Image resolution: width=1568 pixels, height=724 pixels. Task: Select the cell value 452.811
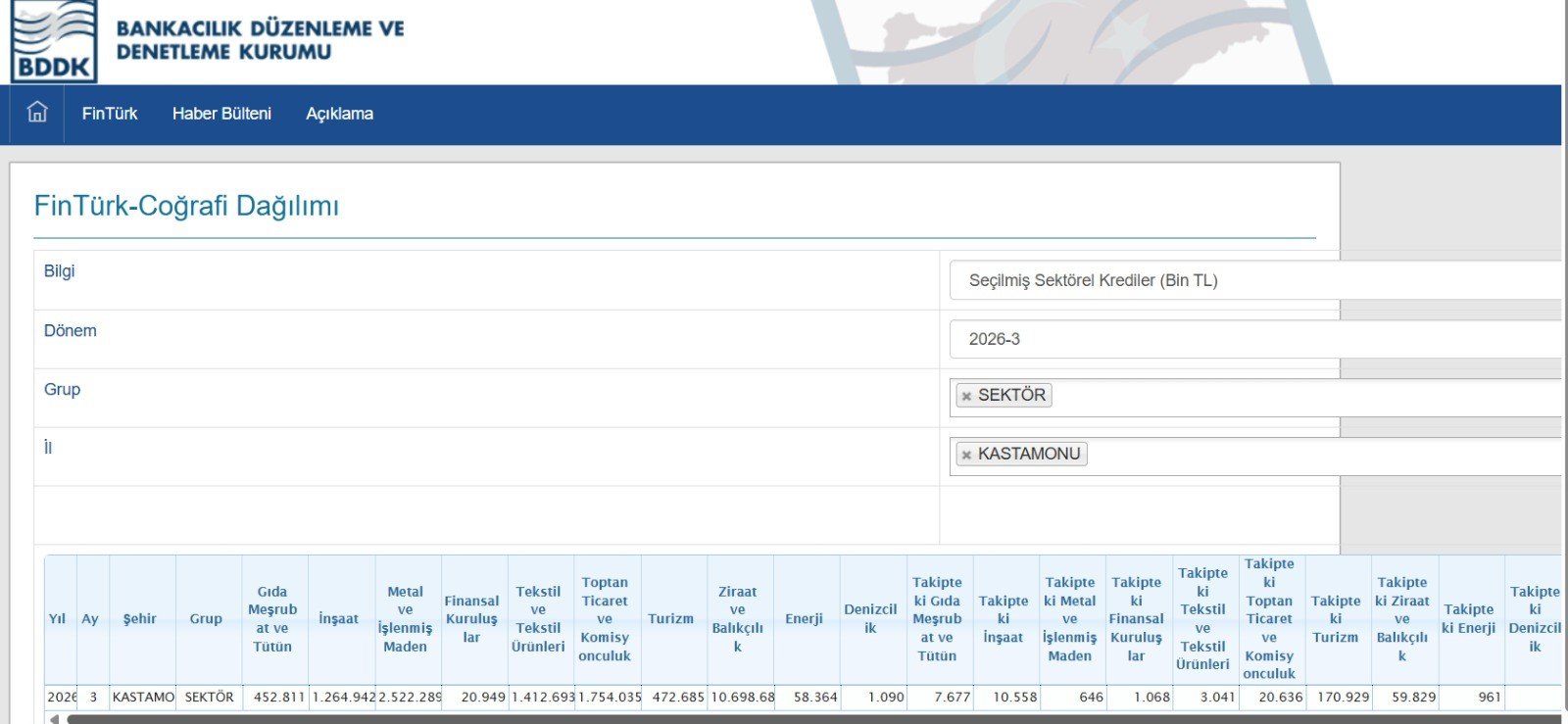click(x=275, y=698)
